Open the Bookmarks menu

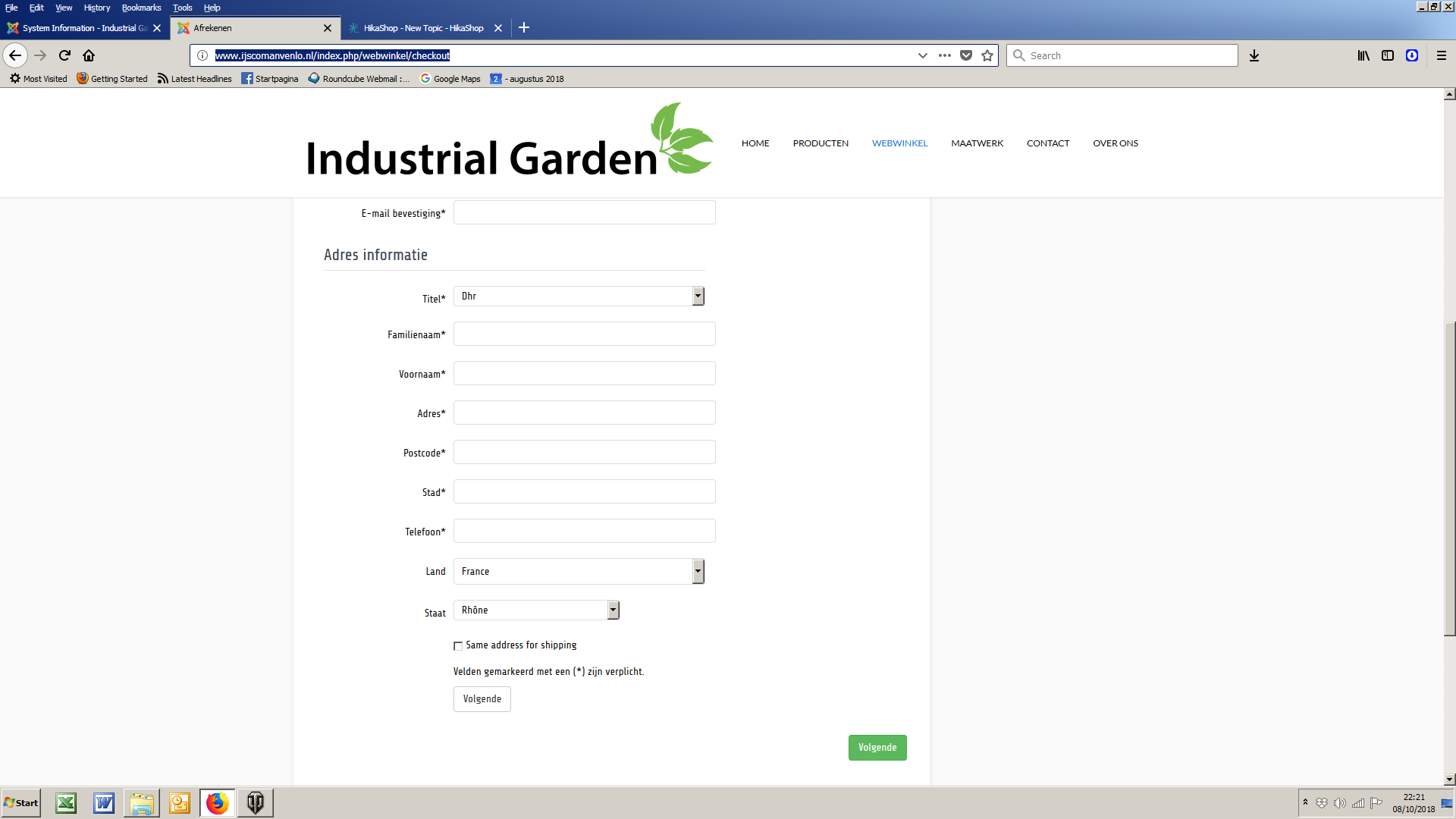pyautogui.click(x=141, y=8)
